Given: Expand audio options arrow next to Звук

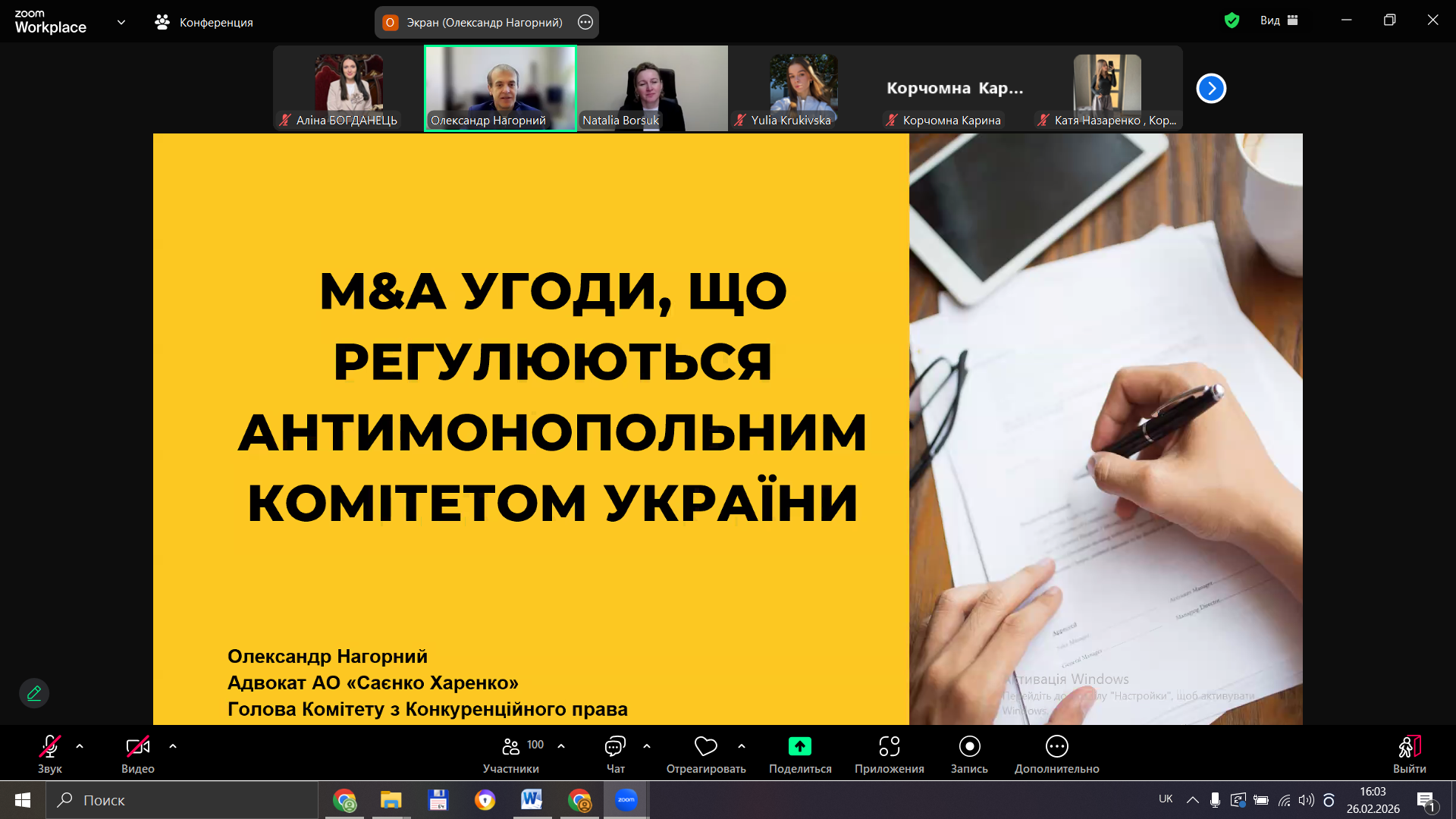Looking at the screenshot, I should click(80, 747).
